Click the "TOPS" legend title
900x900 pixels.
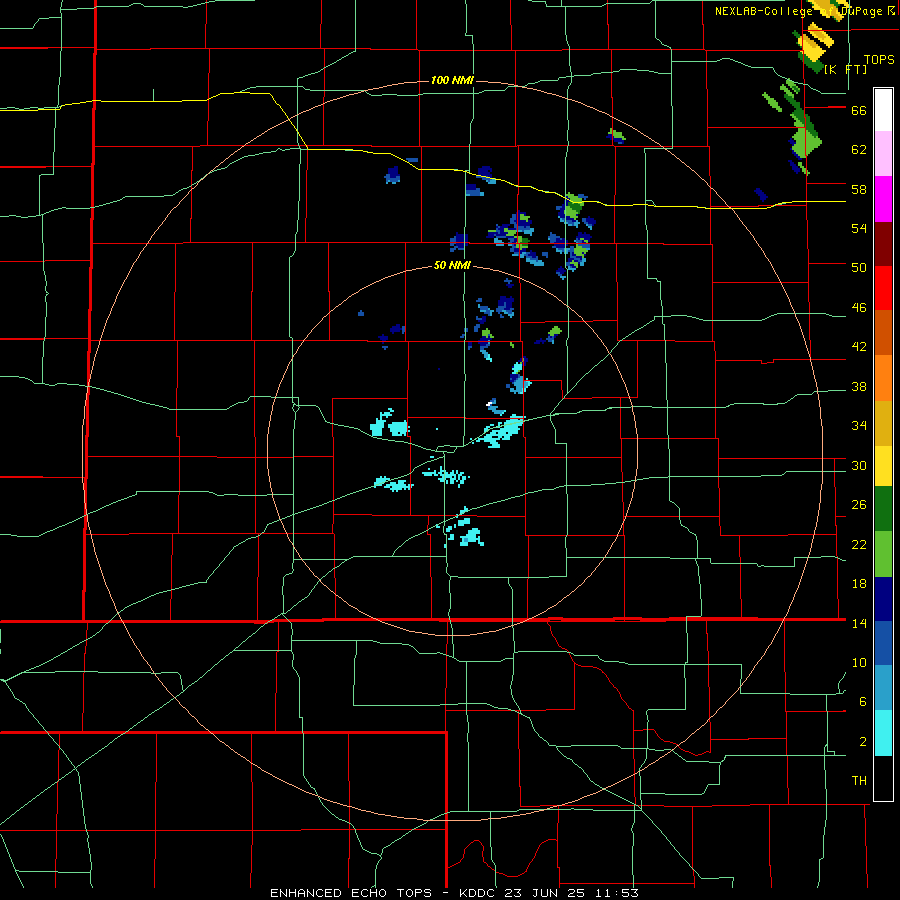879,60
